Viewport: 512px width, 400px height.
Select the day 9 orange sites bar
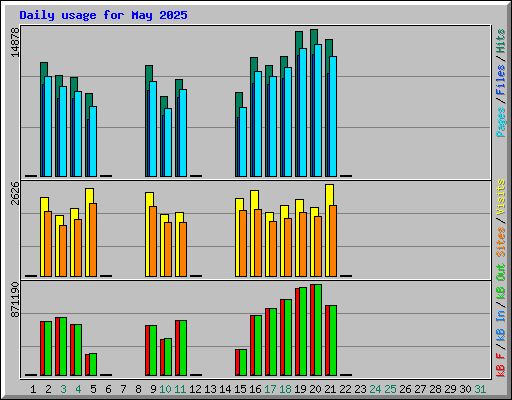coord(153,241)
